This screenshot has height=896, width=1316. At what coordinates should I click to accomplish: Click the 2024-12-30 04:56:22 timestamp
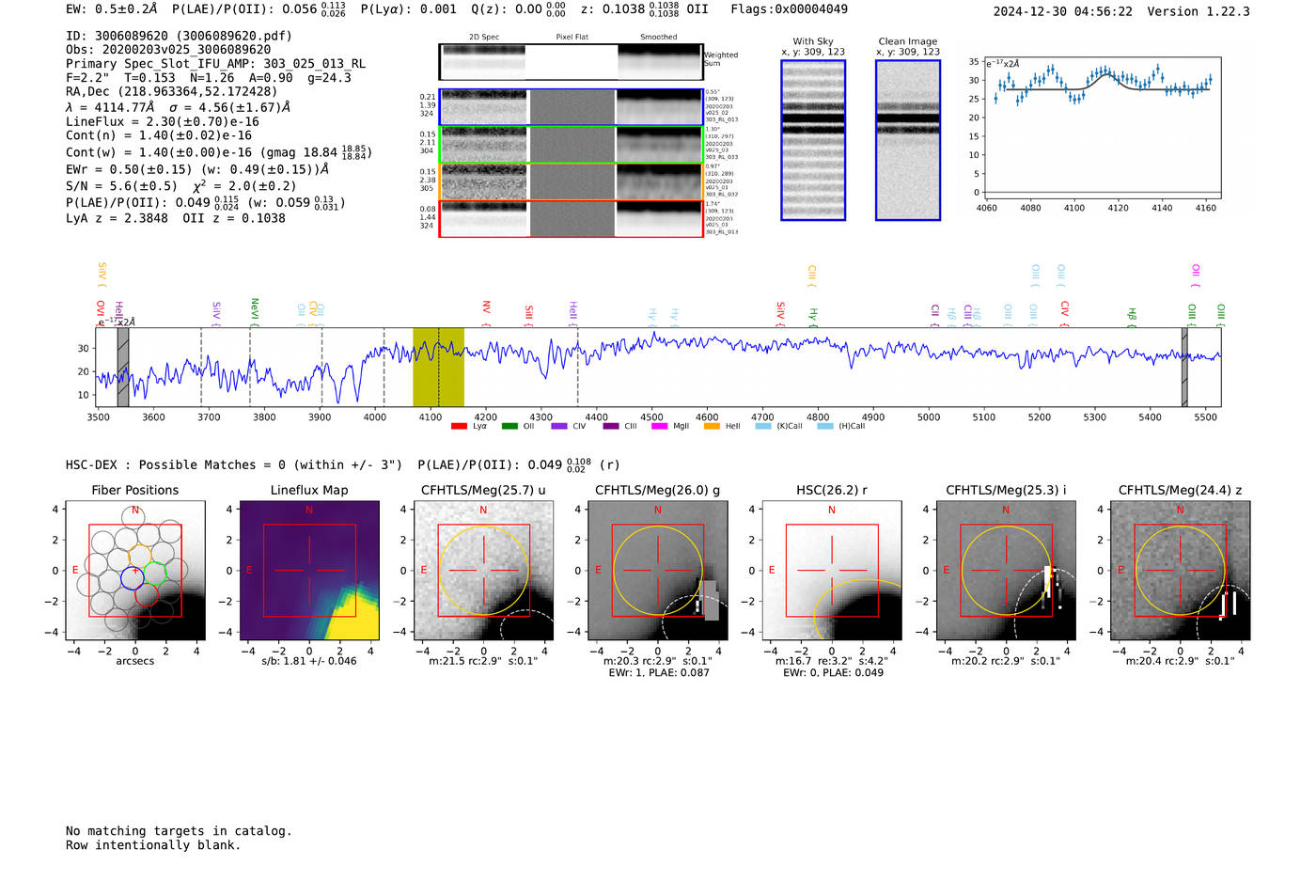[x=1063, y=11]
